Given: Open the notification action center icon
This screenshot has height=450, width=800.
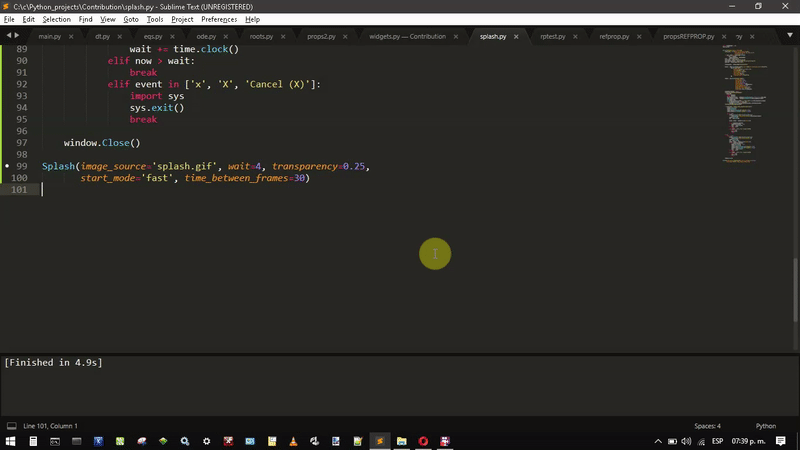Looking at the screenshot, I should click(x=781, y=441).
